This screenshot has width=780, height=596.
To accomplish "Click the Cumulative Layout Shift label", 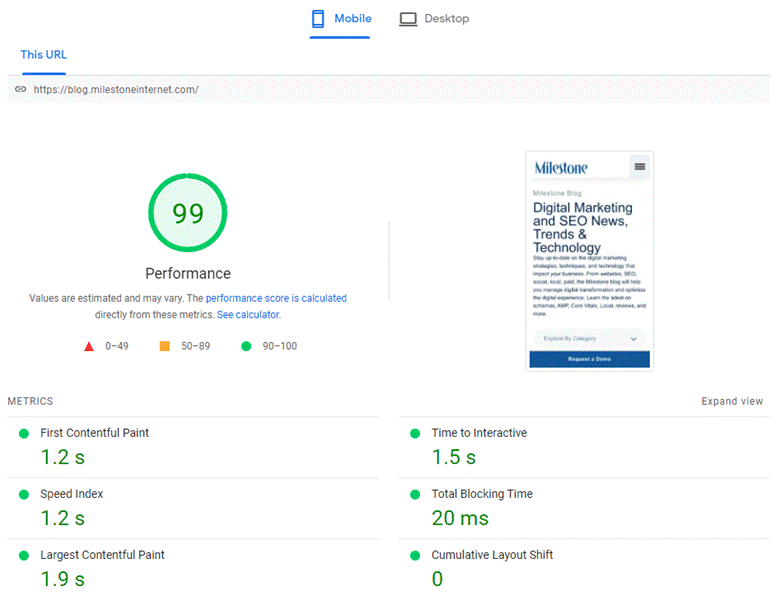I will [492, 555].
